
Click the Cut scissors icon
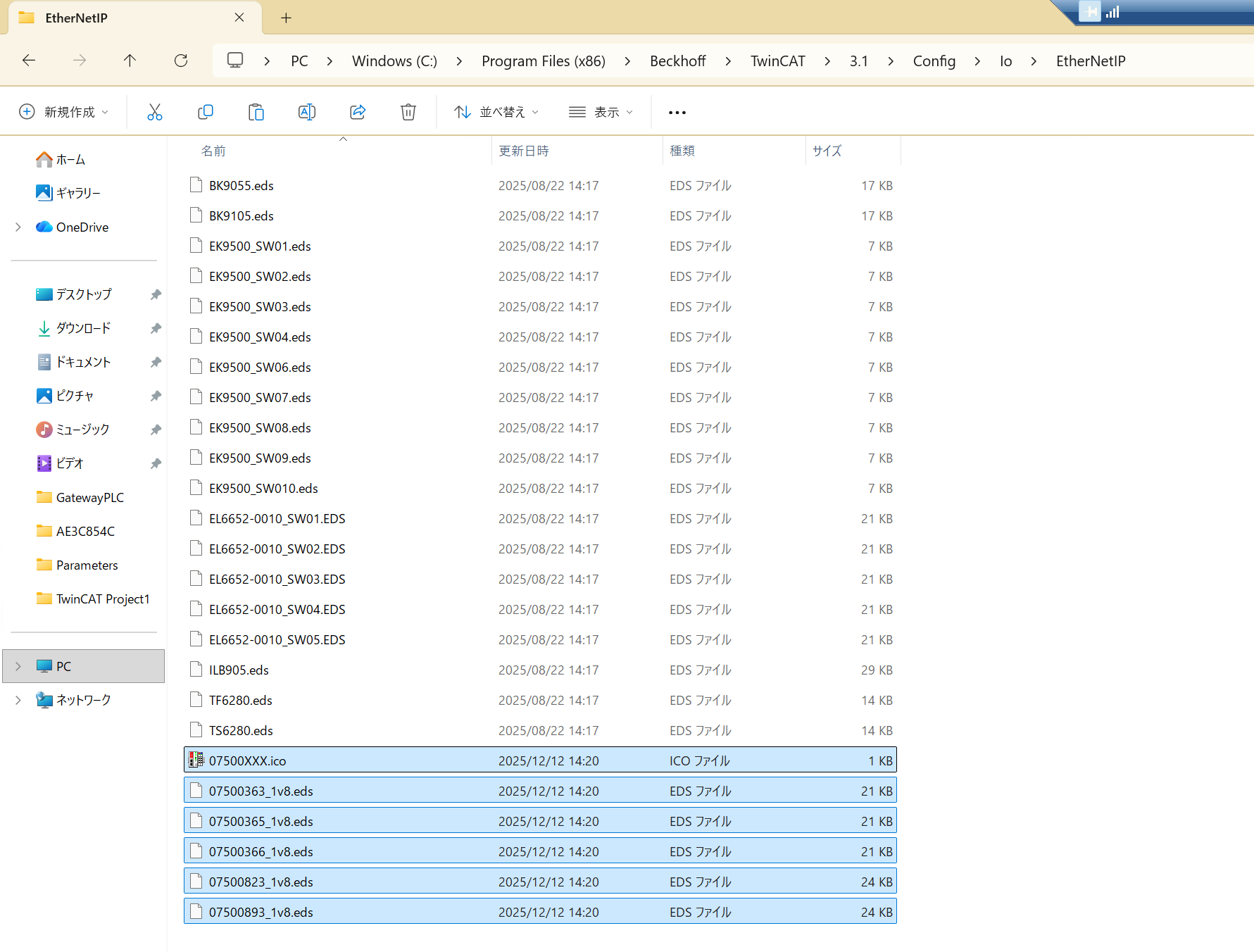pos(155,112)
